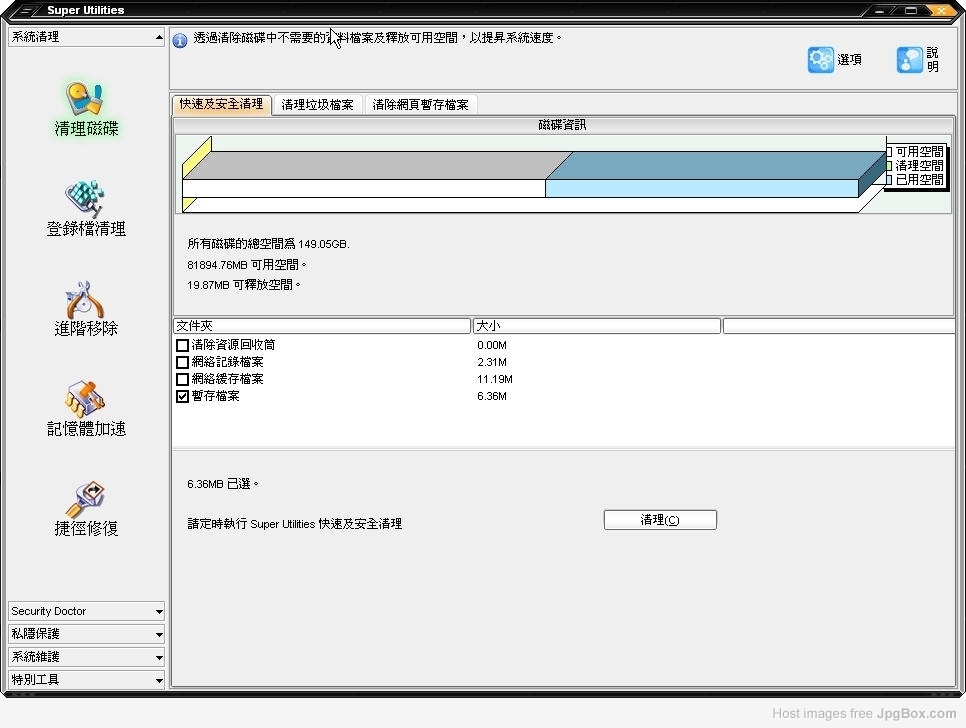Click the 請定時執行 Super Utilities 快速及安全清理 note
Screen dimensions: 966x728
294,524
